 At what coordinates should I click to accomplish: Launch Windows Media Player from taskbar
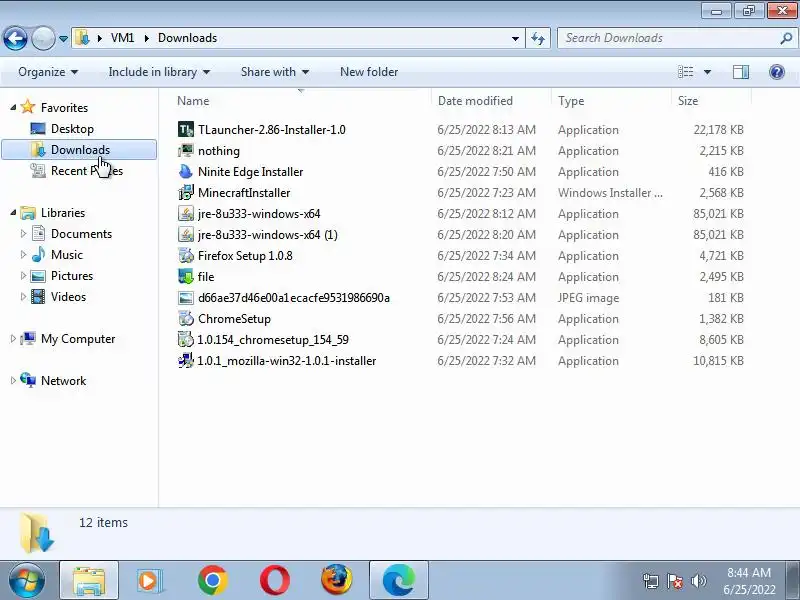point(149,580)
